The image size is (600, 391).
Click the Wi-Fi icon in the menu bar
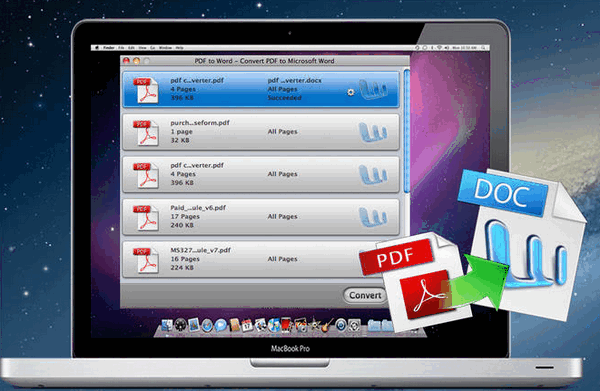439,48
